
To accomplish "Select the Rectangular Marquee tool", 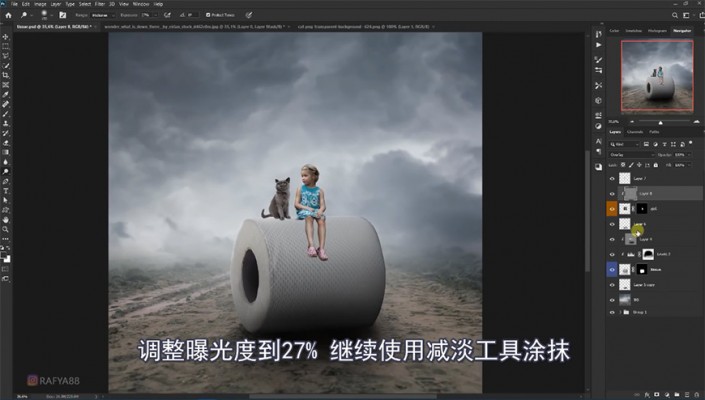I will [5, 46].
